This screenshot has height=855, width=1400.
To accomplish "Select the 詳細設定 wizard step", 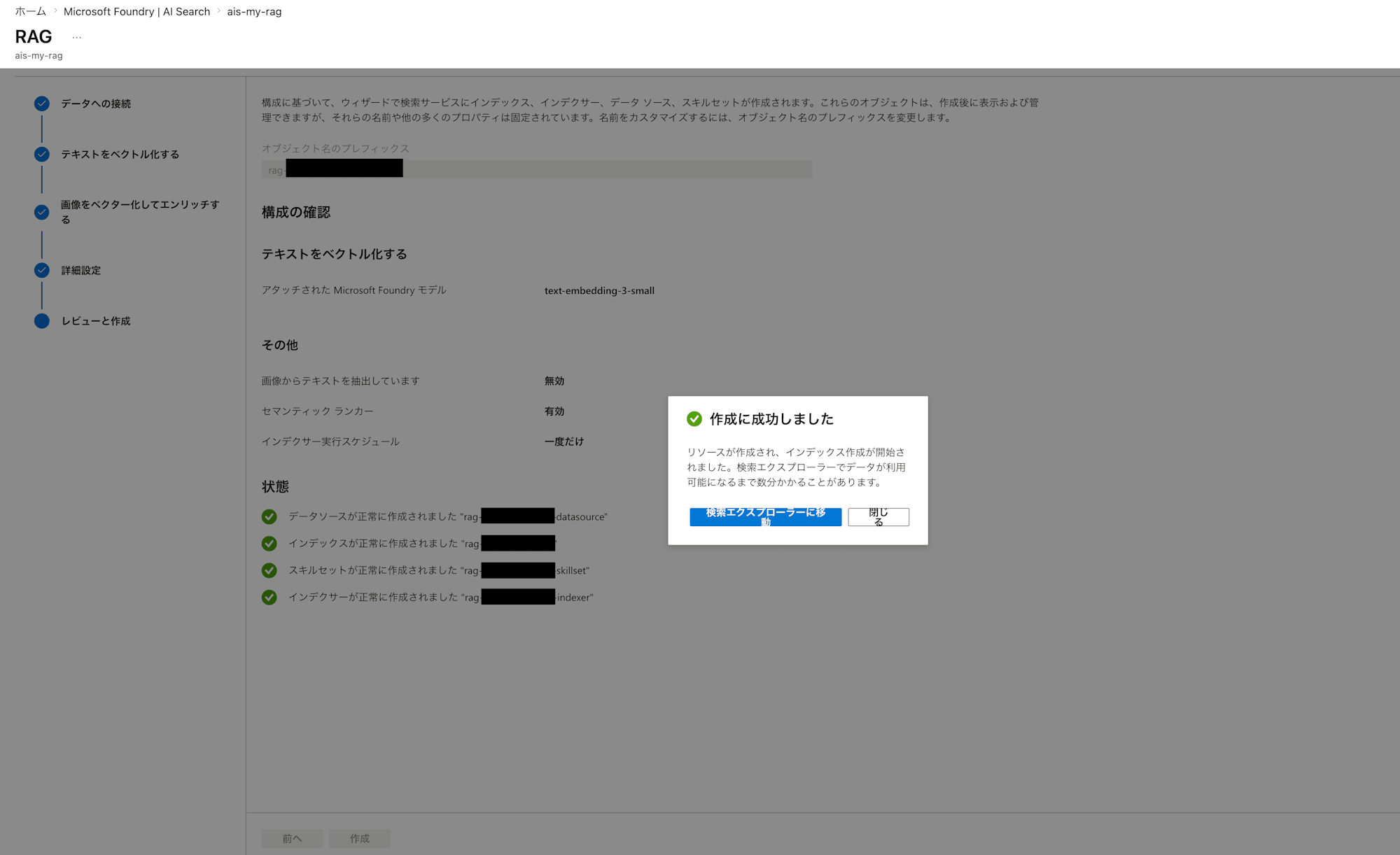I will click(81, 270).
